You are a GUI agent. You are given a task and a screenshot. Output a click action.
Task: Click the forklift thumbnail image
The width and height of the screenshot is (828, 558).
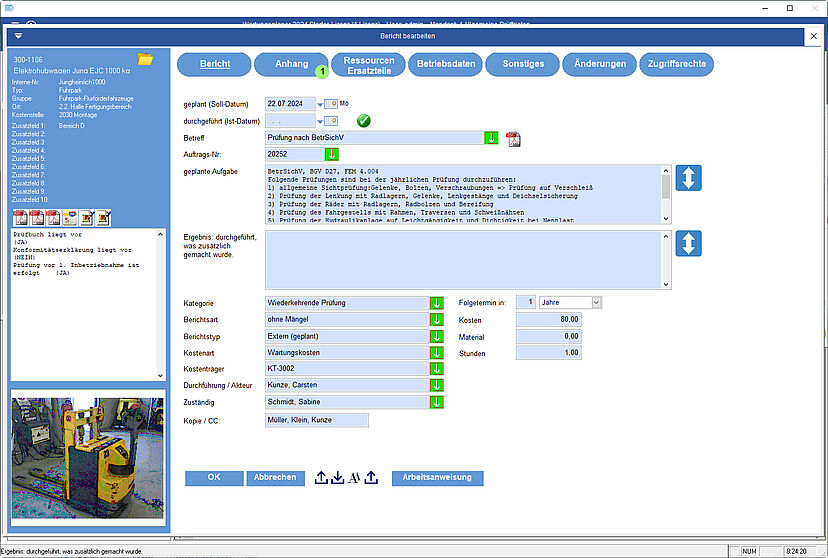pyautogui.click(x=87, y=457)
